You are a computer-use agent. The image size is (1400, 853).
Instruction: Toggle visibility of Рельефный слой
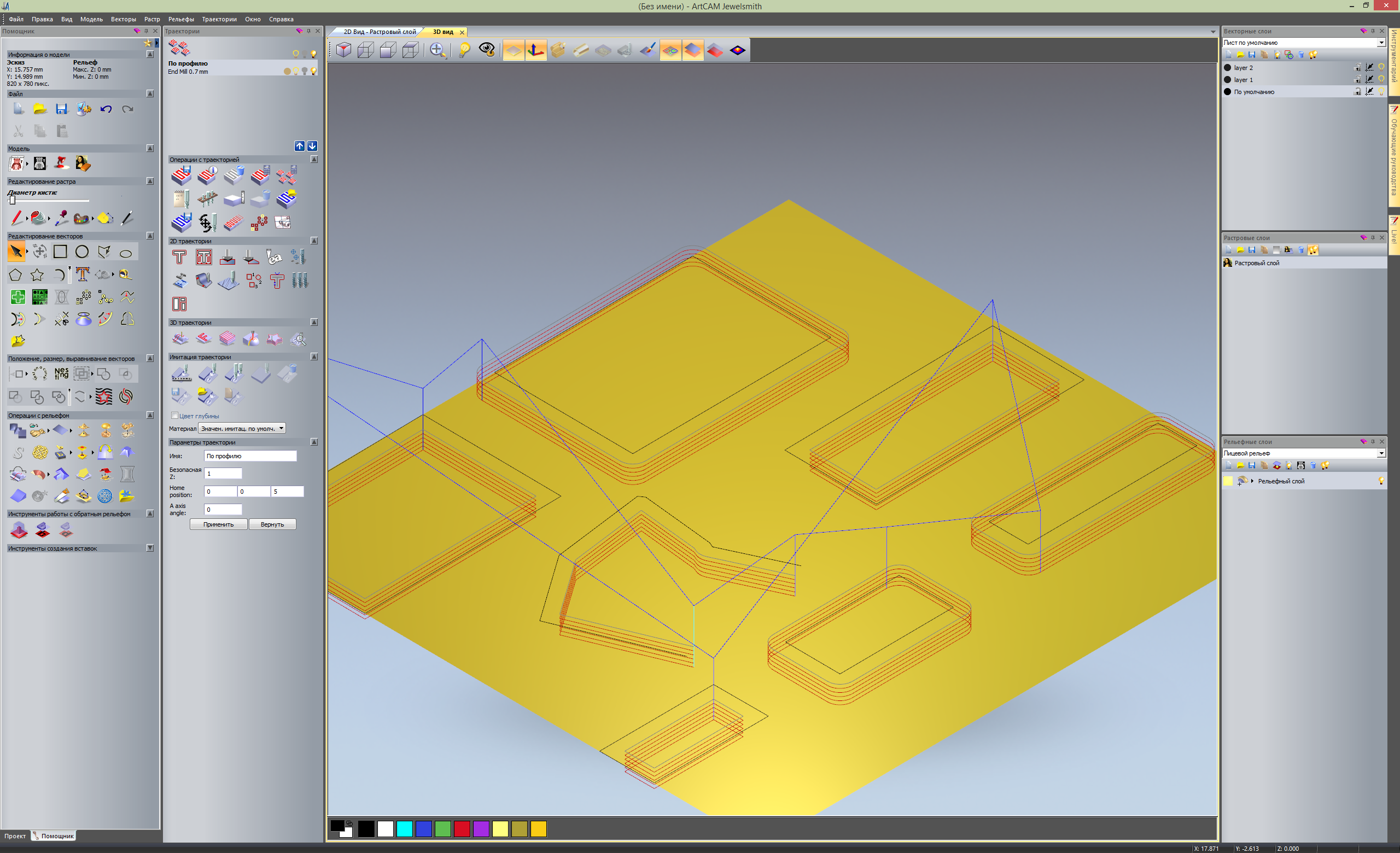[x=1381, y=481]
